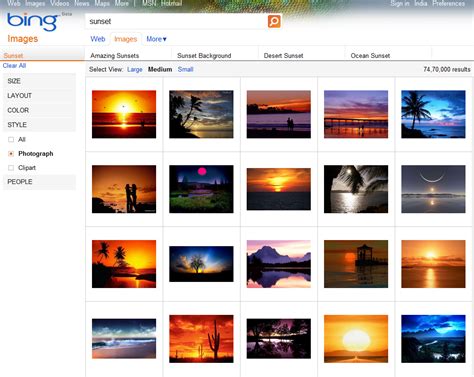
Task: Open Images in the top navigation
Action: pos(35,3)
